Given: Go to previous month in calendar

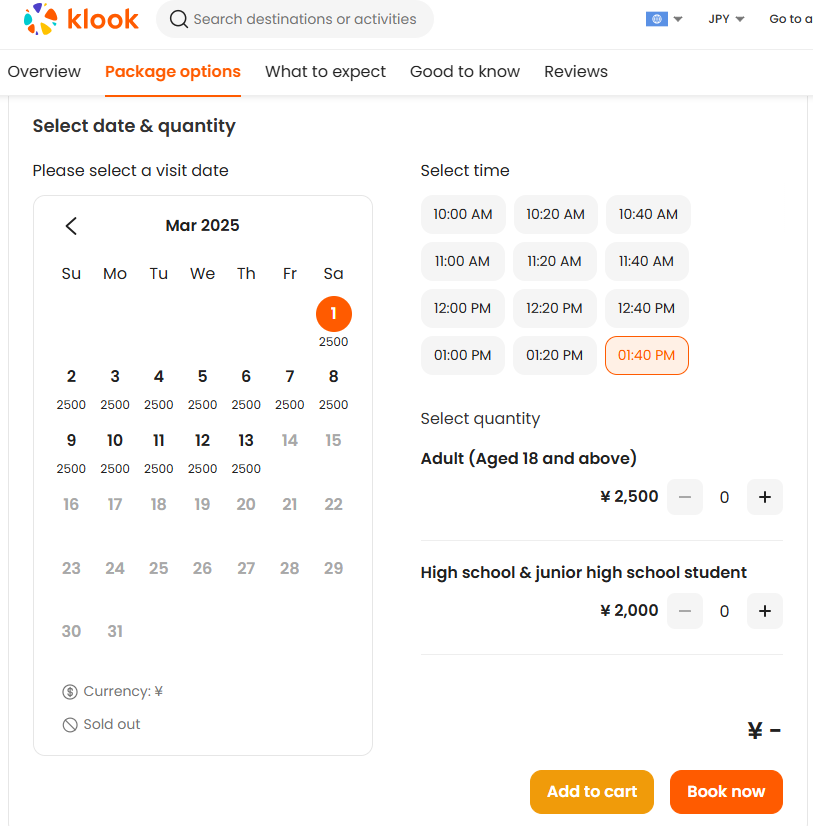Looking at the screenshot, I should pos(72,226).
